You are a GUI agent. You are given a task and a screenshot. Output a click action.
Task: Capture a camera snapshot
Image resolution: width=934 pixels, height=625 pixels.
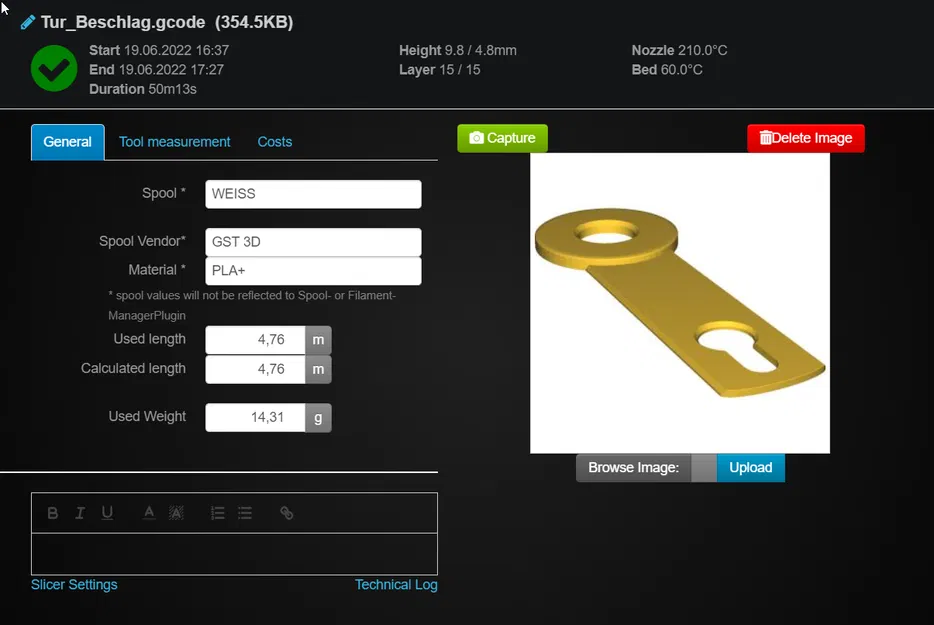(x=502, y=138)
